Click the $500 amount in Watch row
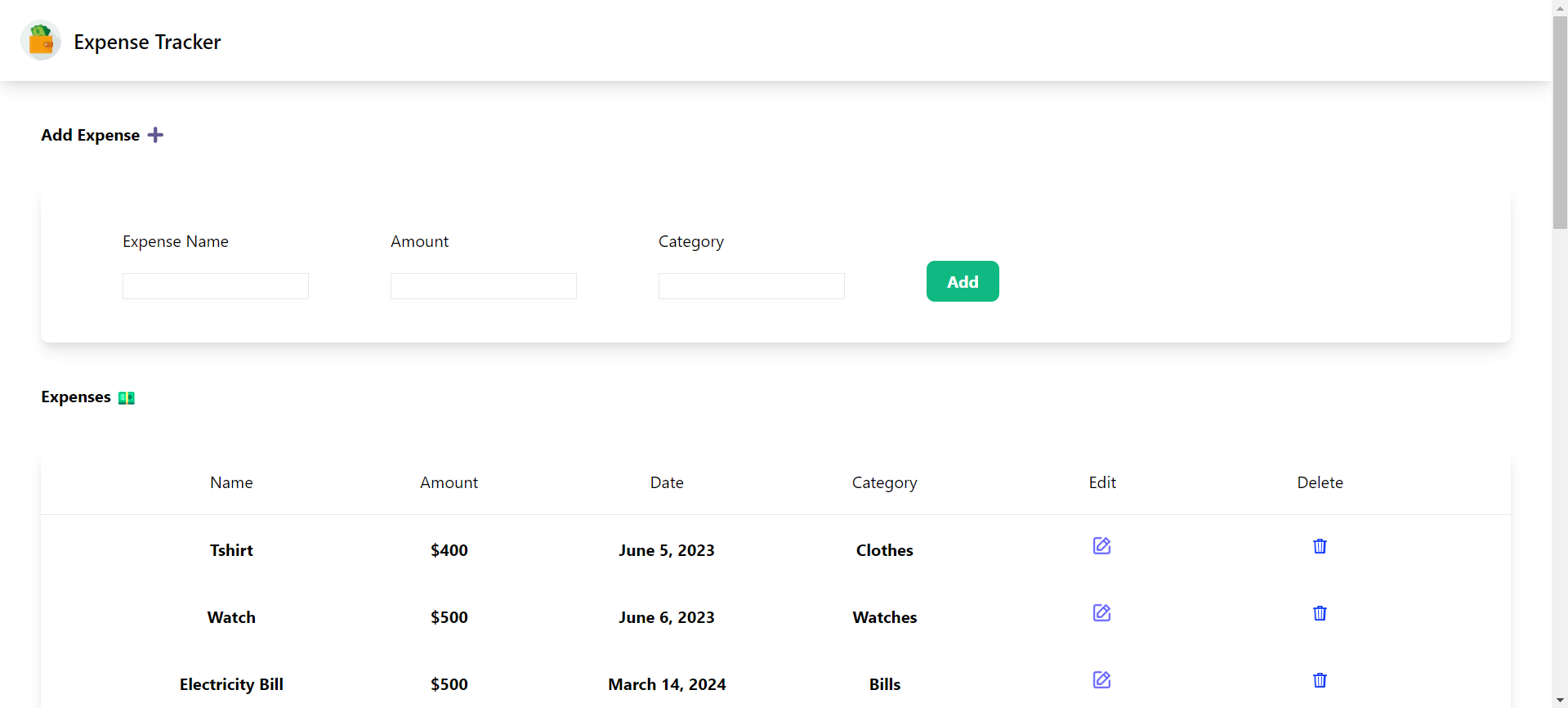1568x708 pixels. point(449,617)
